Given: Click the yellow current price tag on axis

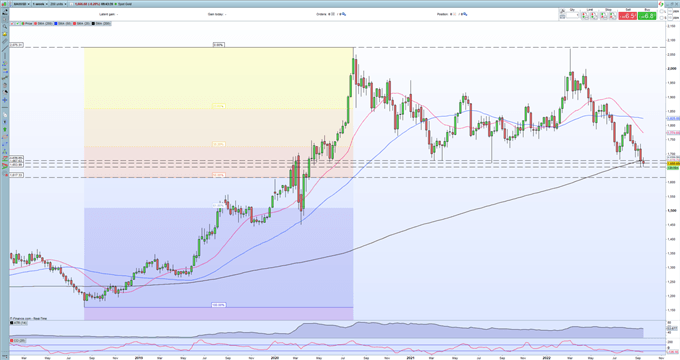Looking at the screenshot, I should [x=673, y=163].
